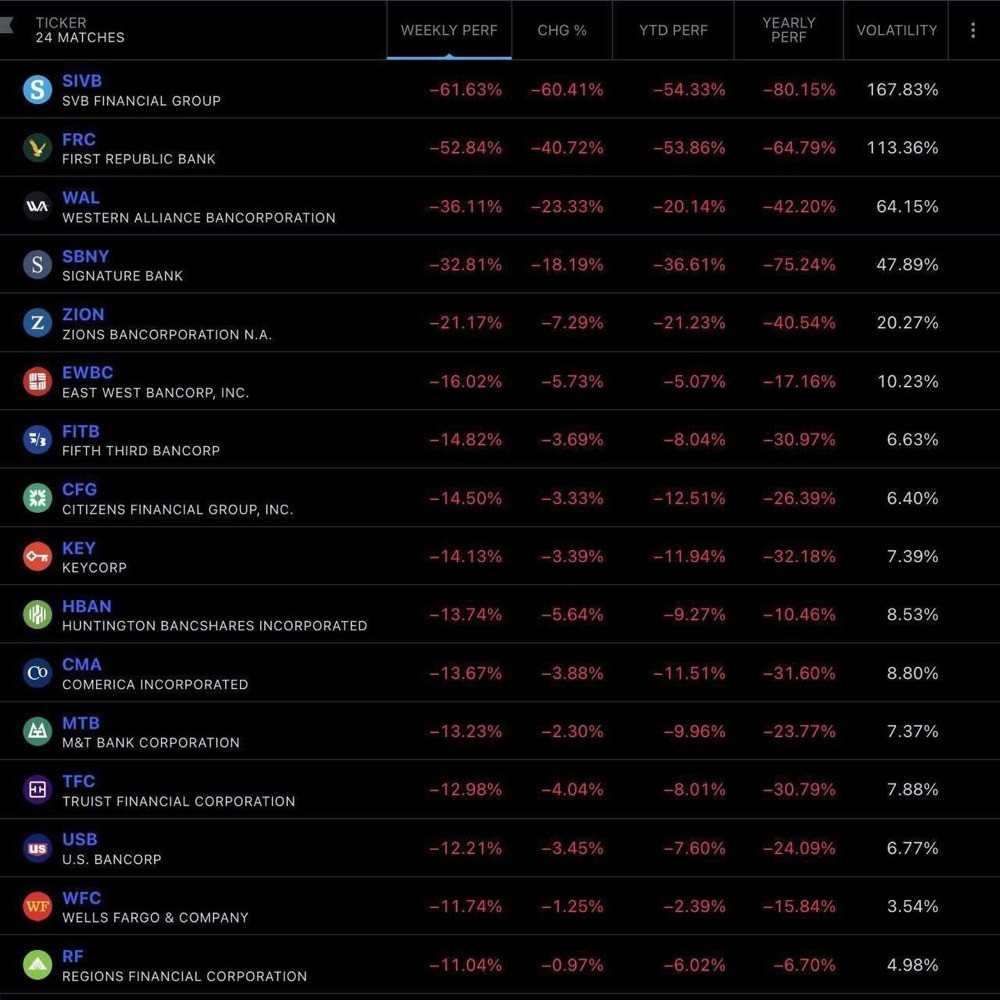Select the Regions Financial Corporation row
This screenshot has height=1000, width=1000.
point(500,965)
